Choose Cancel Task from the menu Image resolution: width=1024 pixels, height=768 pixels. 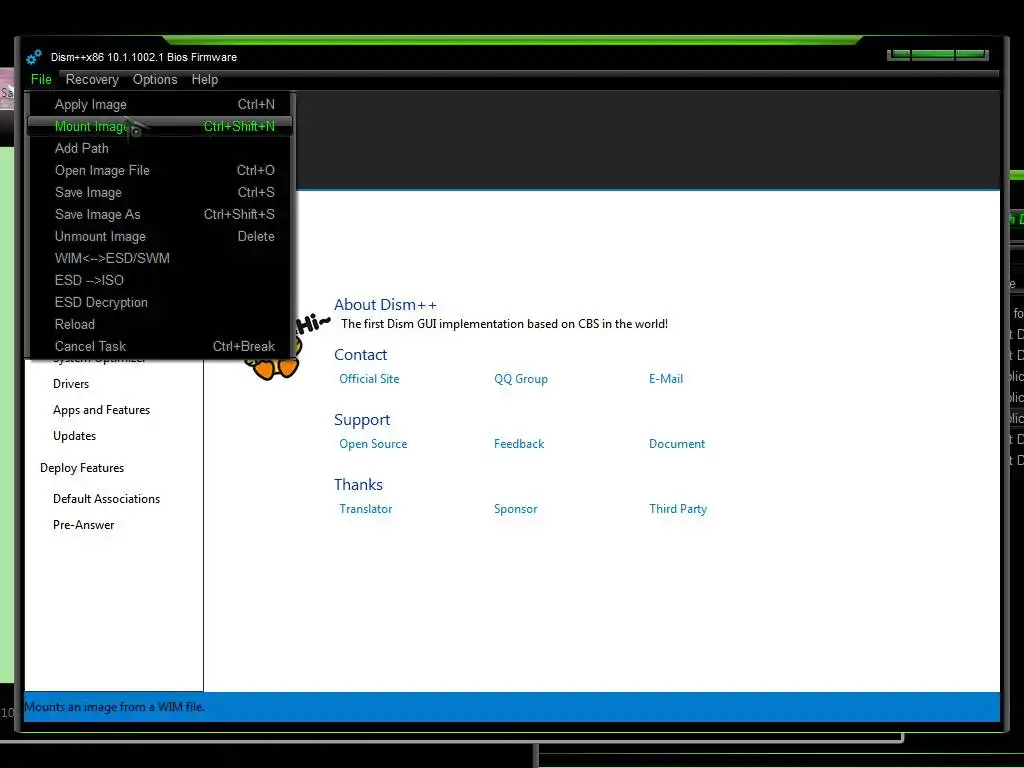coord(160,346)
